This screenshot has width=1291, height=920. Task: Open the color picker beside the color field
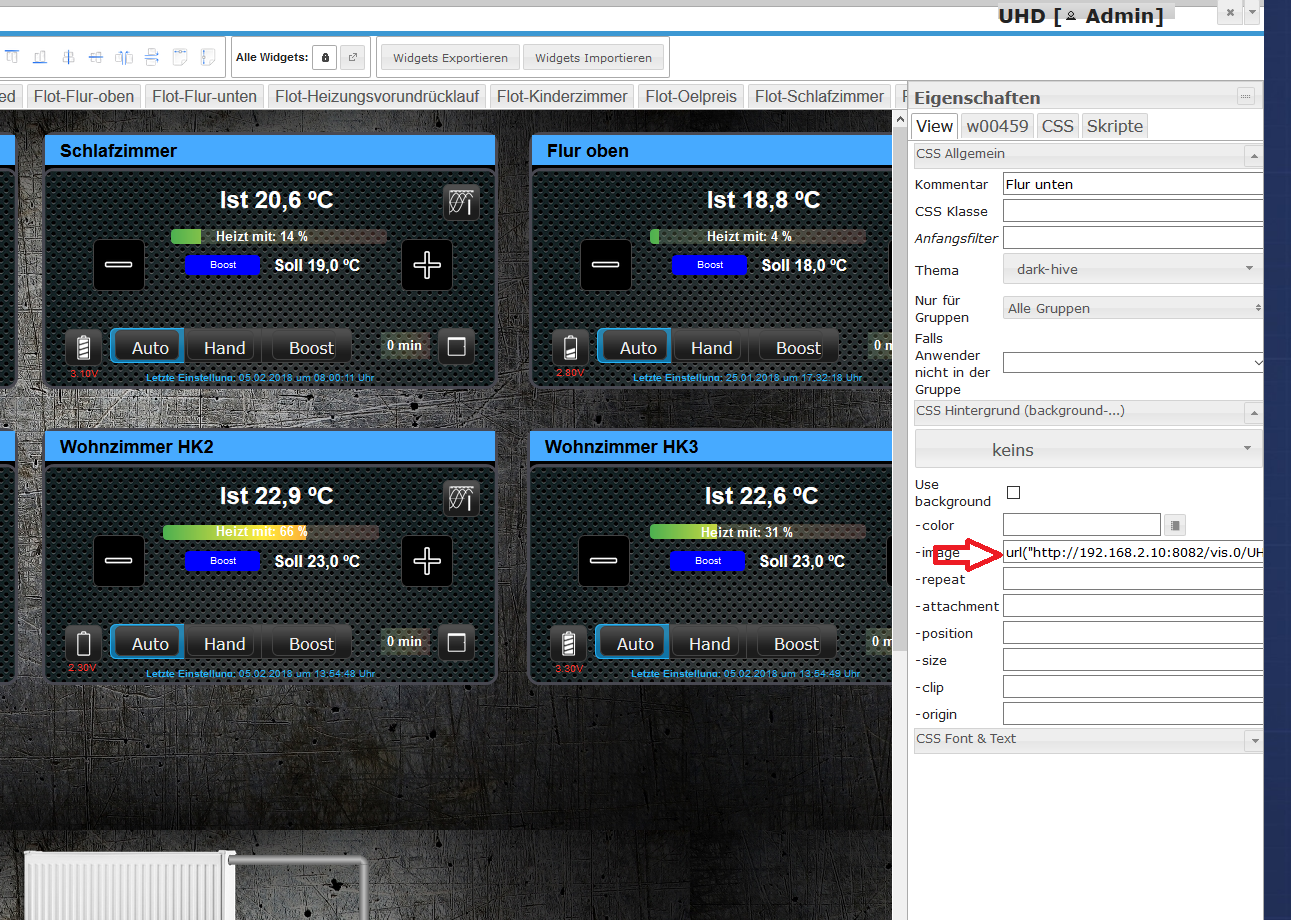(x=1176, y=525)
